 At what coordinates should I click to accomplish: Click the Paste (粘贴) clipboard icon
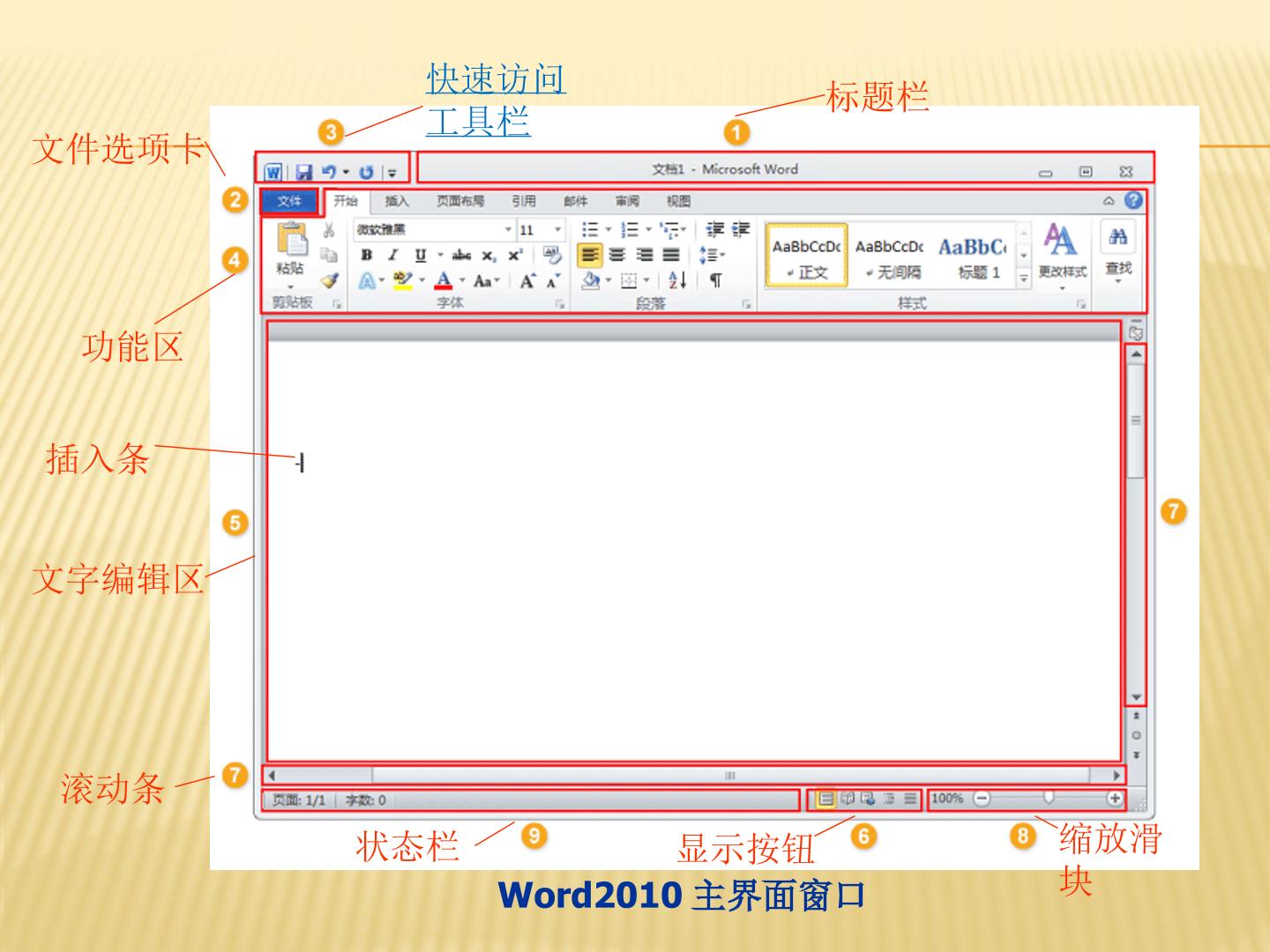[291, 240]
